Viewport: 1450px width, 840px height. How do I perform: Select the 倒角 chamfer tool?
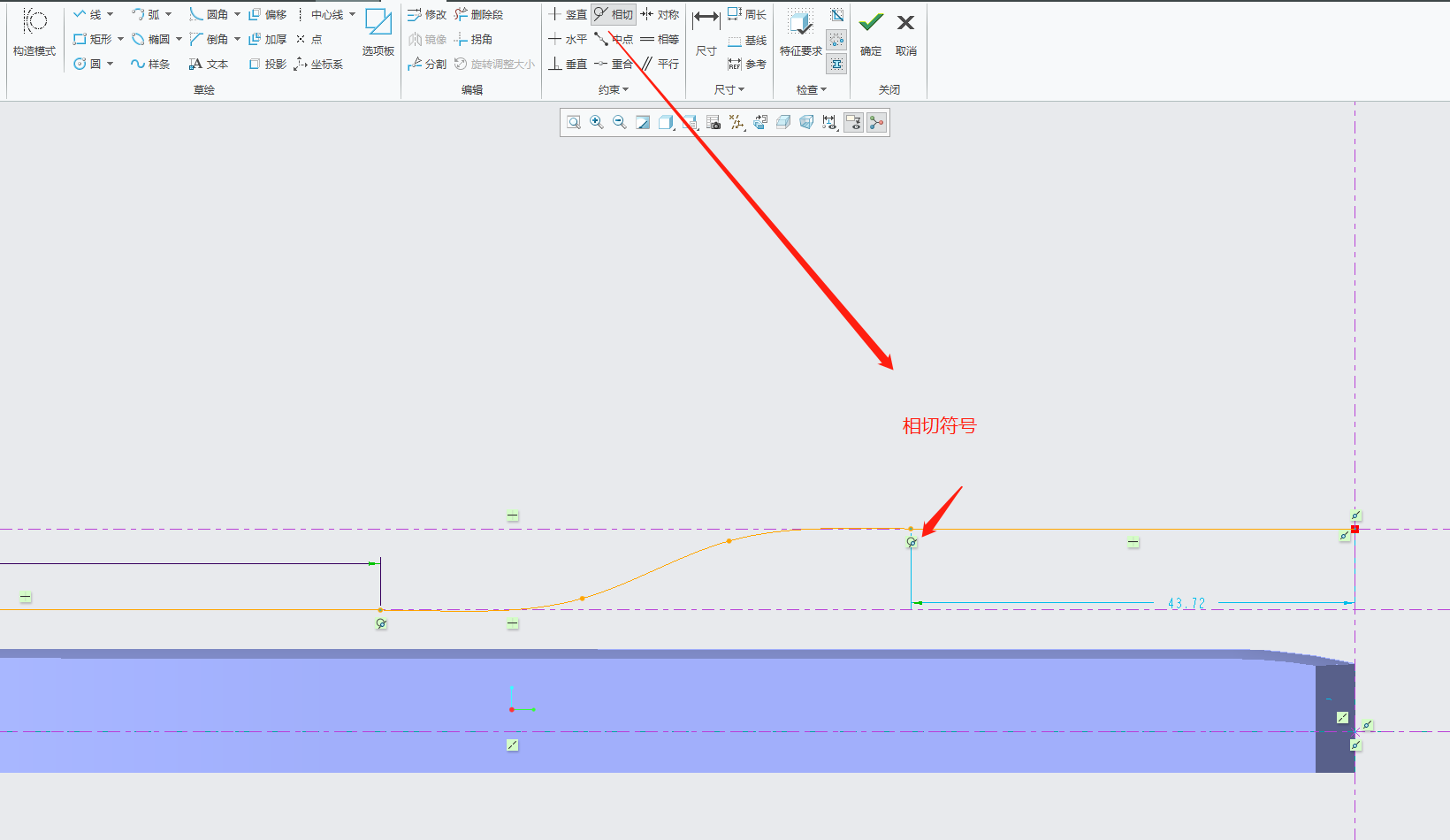[209, 40]
